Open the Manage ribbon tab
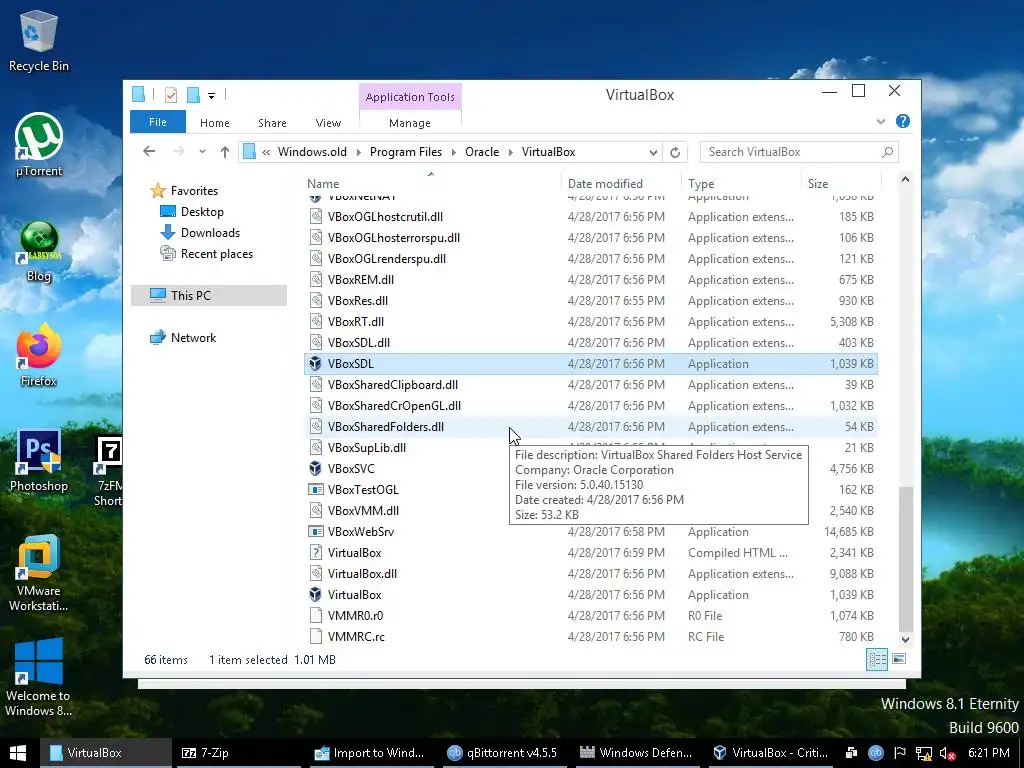The height and width of the screenshot is (768, 1024). pyautogui.click(x=409, y=123)
